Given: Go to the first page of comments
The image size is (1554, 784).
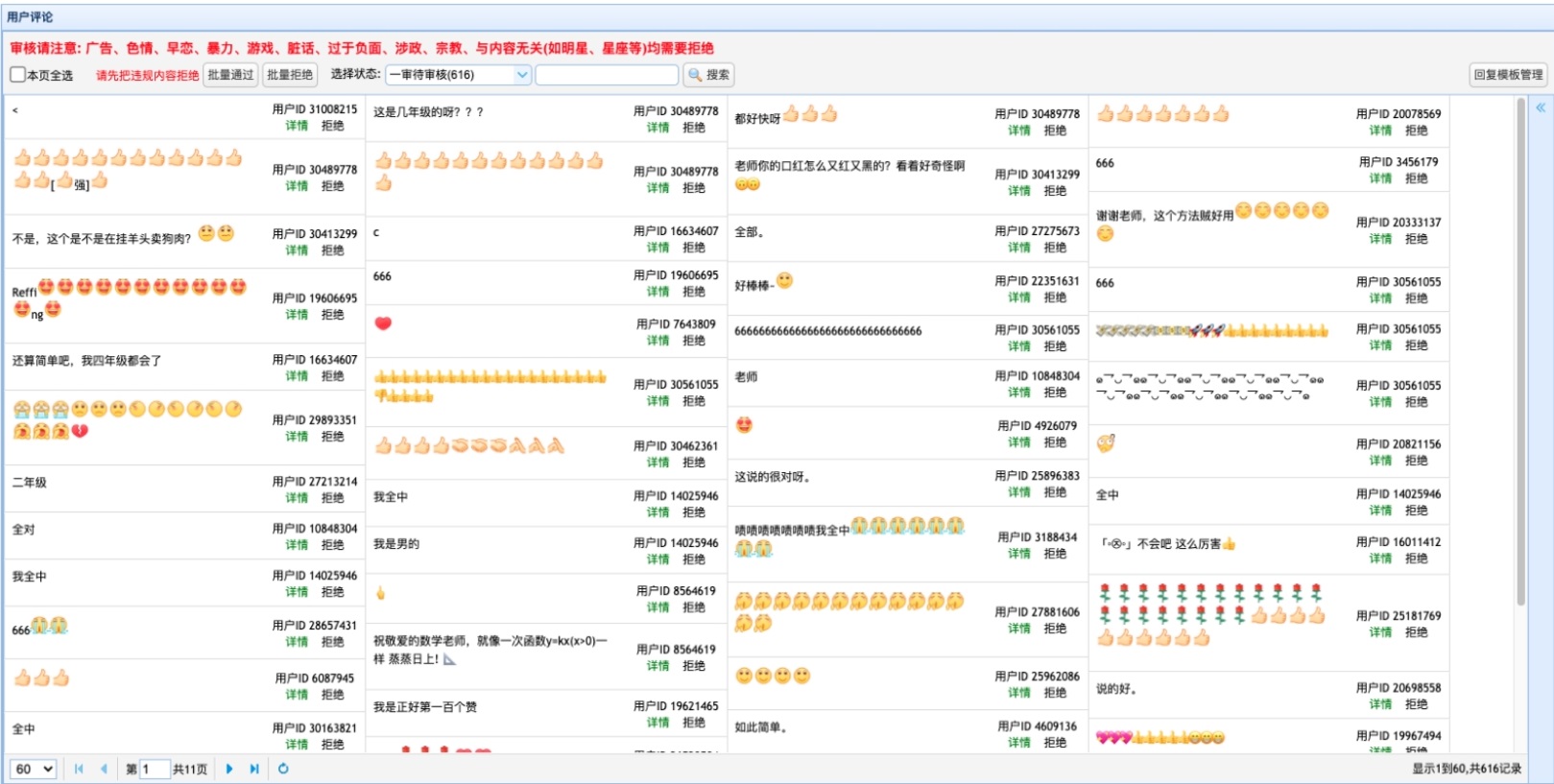Looking at the screenshot, I should pos(79,769).
